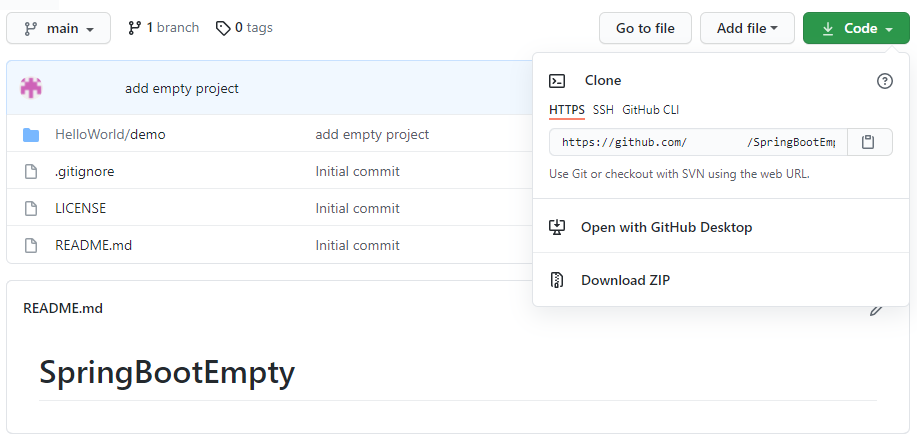The image size is (917, 444).
Task: Open the LICENSE file
Action: (x=81, y=208)
